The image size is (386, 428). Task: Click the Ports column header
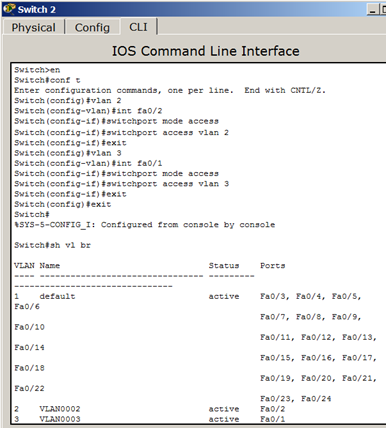(273, 266)
